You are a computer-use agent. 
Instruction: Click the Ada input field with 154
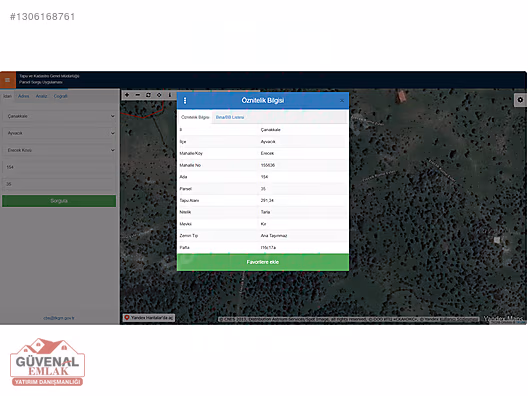59,167
